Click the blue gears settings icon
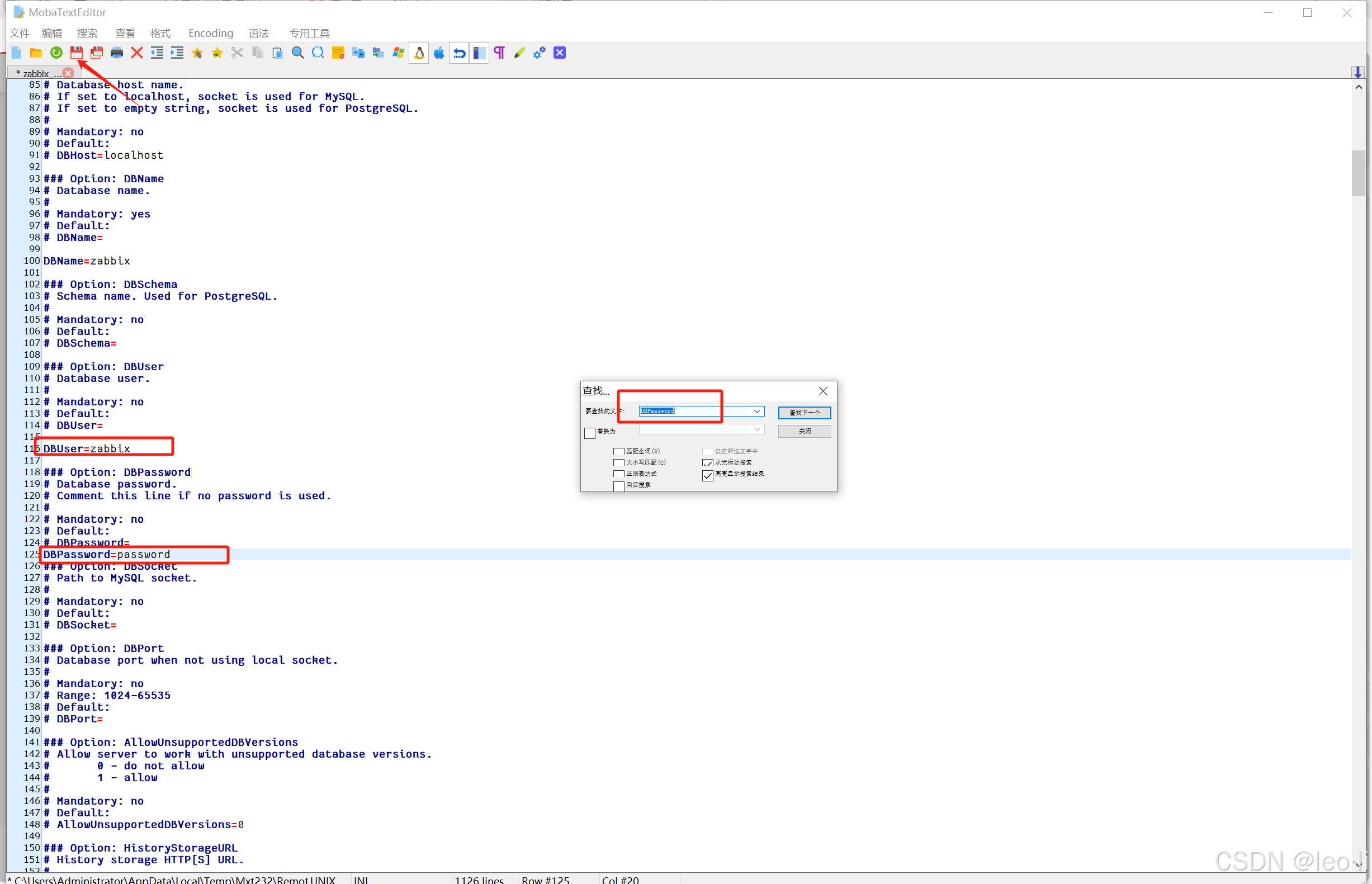 [539, 53]
